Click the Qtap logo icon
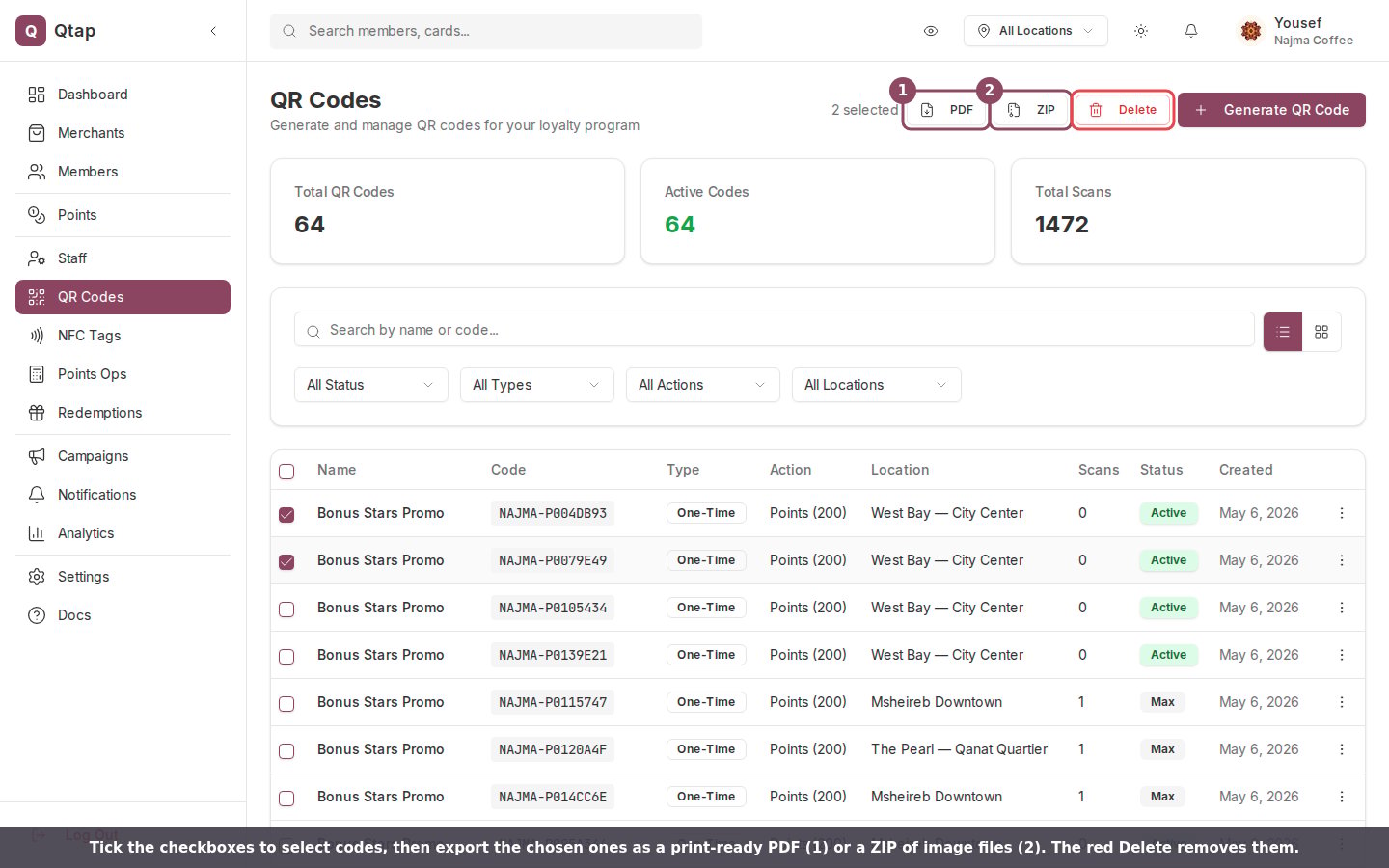 coord(31,31)
